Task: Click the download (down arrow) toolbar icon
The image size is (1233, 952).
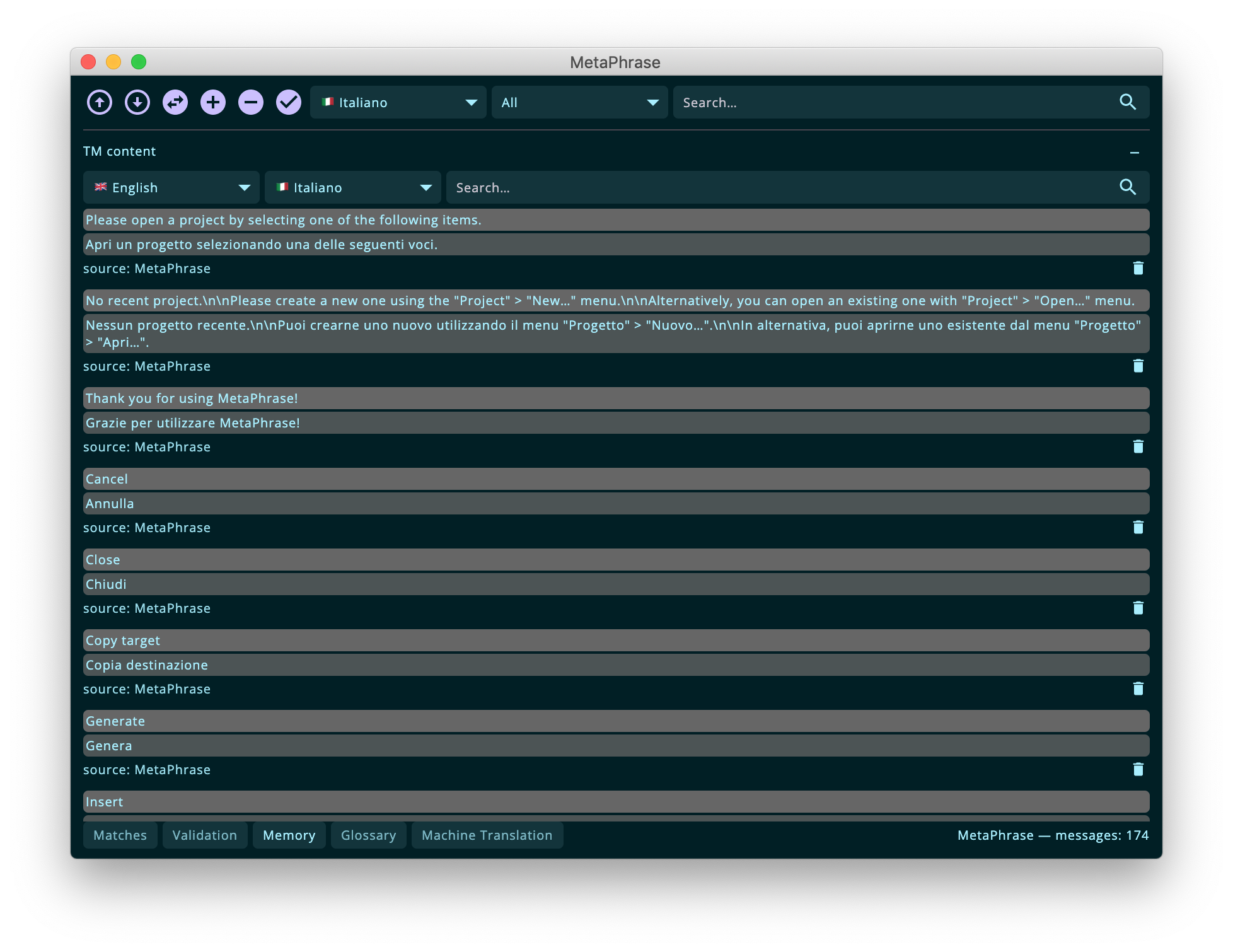Action: pyautogui.click(x=137, y=102)
